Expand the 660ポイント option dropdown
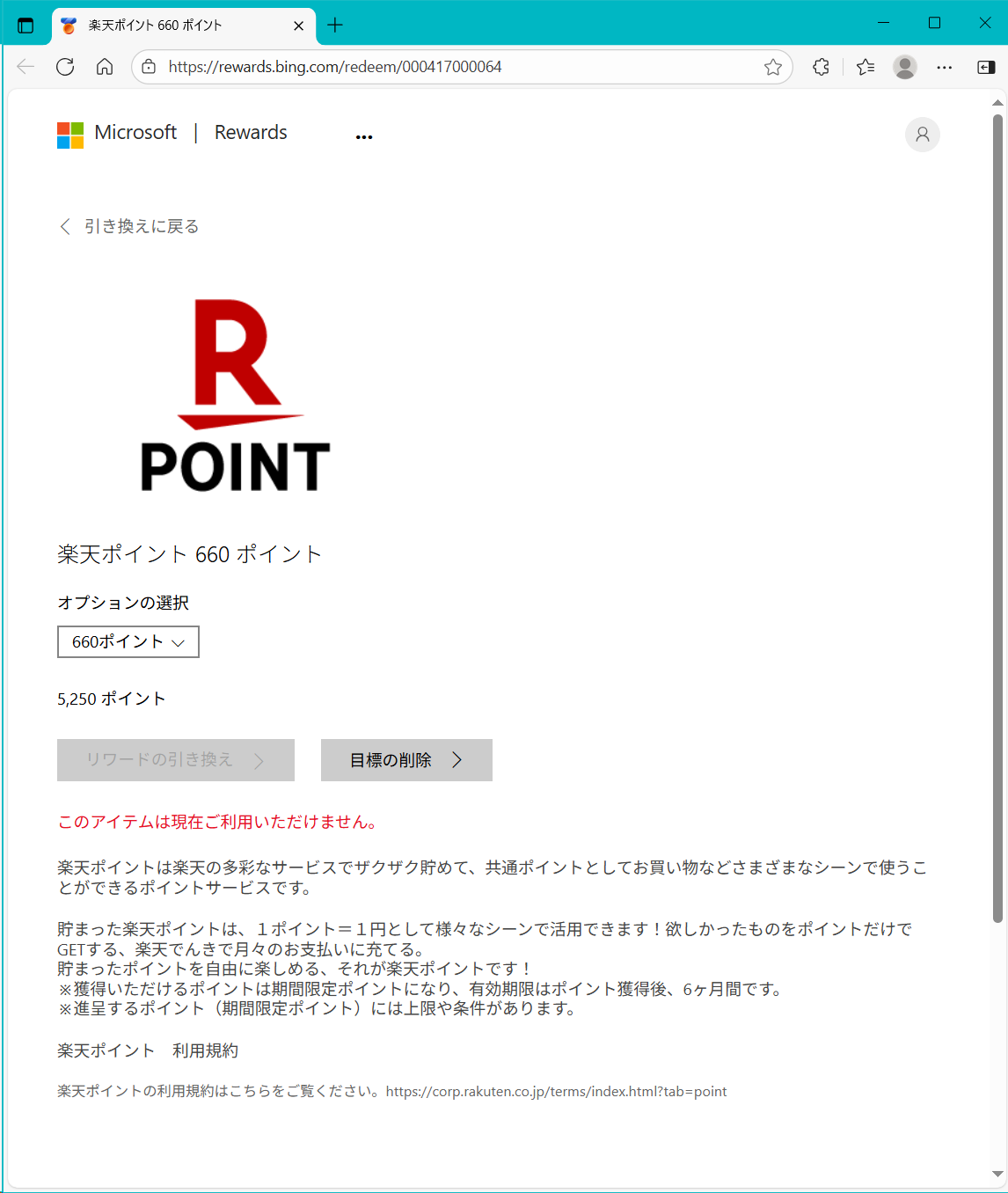This screenshot has height=1193, width=1008. point(128,642)
